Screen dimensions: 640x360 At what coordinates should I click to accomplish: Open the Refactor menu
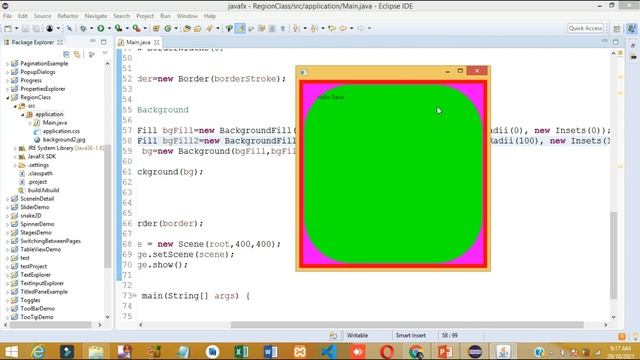[x=68, y=16]
